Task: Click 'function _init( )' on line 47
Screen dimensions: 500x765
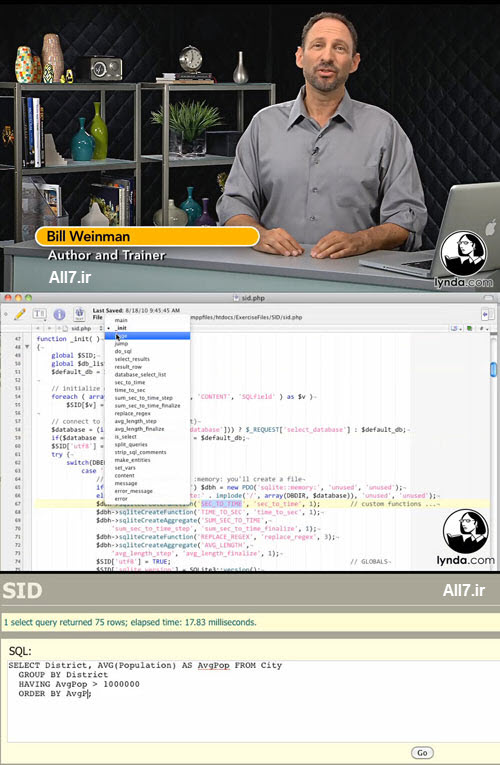Action: [x=68, y=339]
